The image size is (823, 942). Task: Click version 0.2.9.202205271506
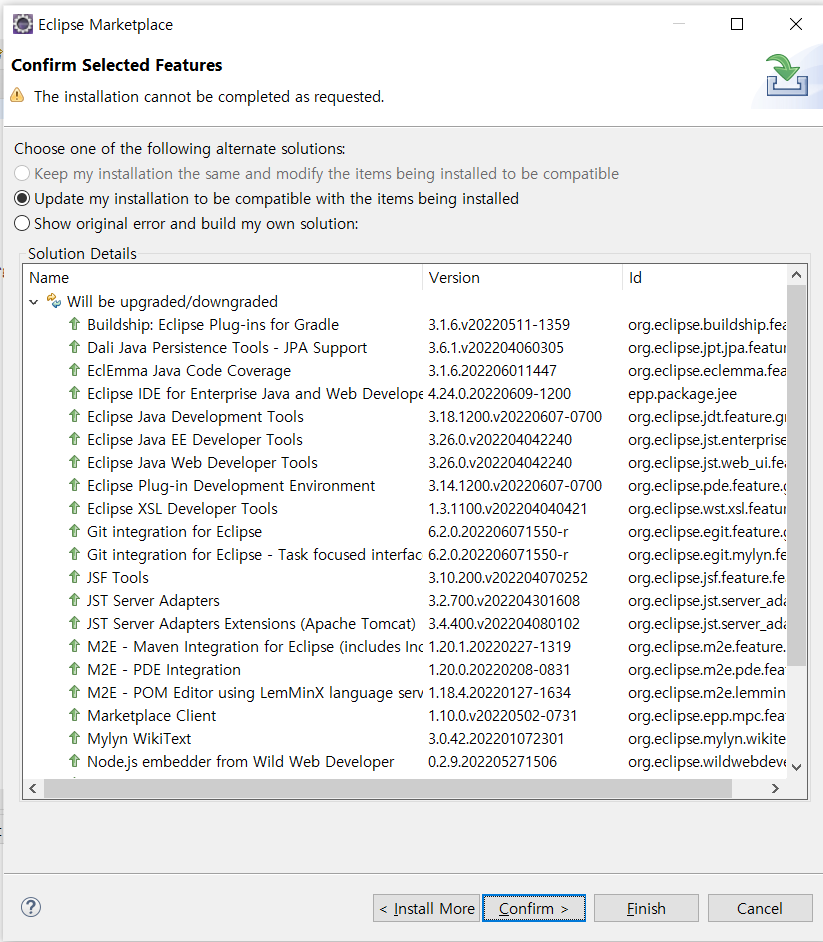(x=492, y=762)
